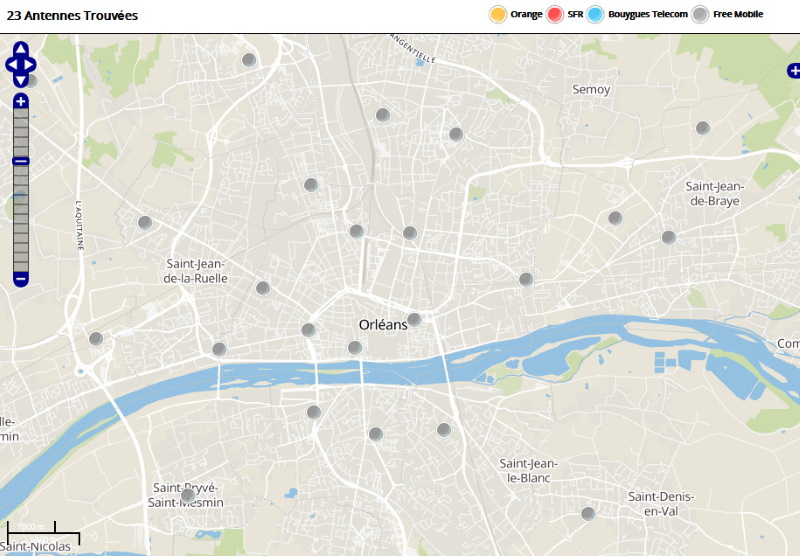
Task: Expand the layer switcher plus at right edge
Action: click(793, 71)
